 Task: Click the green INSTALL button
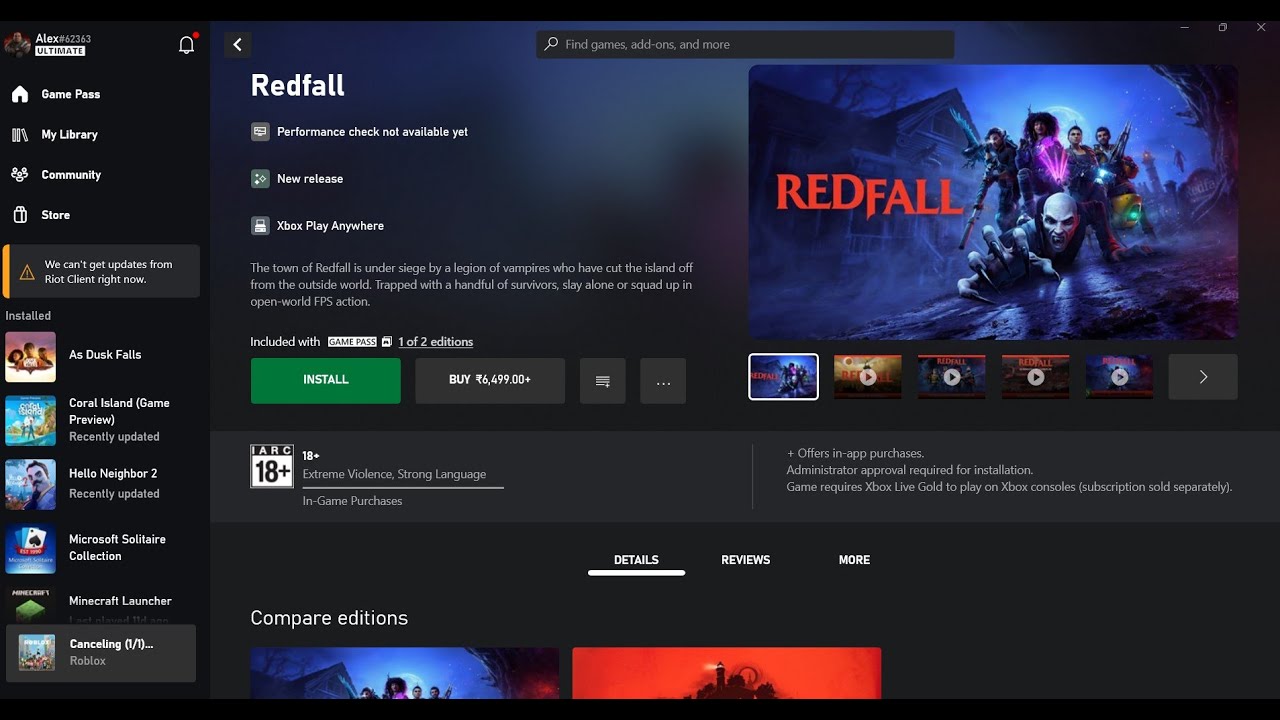tap(326, 381)
